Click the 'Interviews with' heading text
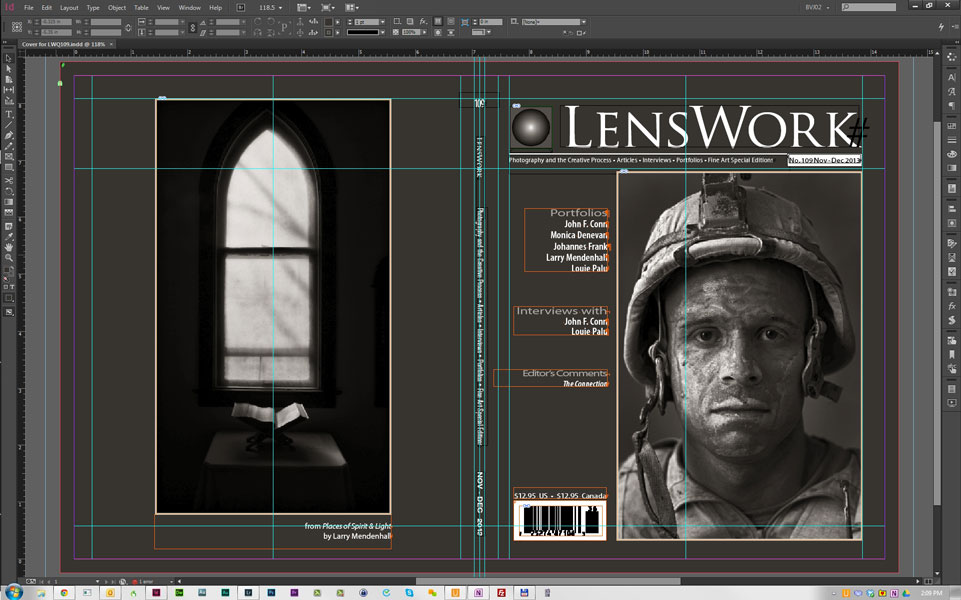The image size is (961, 600). [561, 311]
